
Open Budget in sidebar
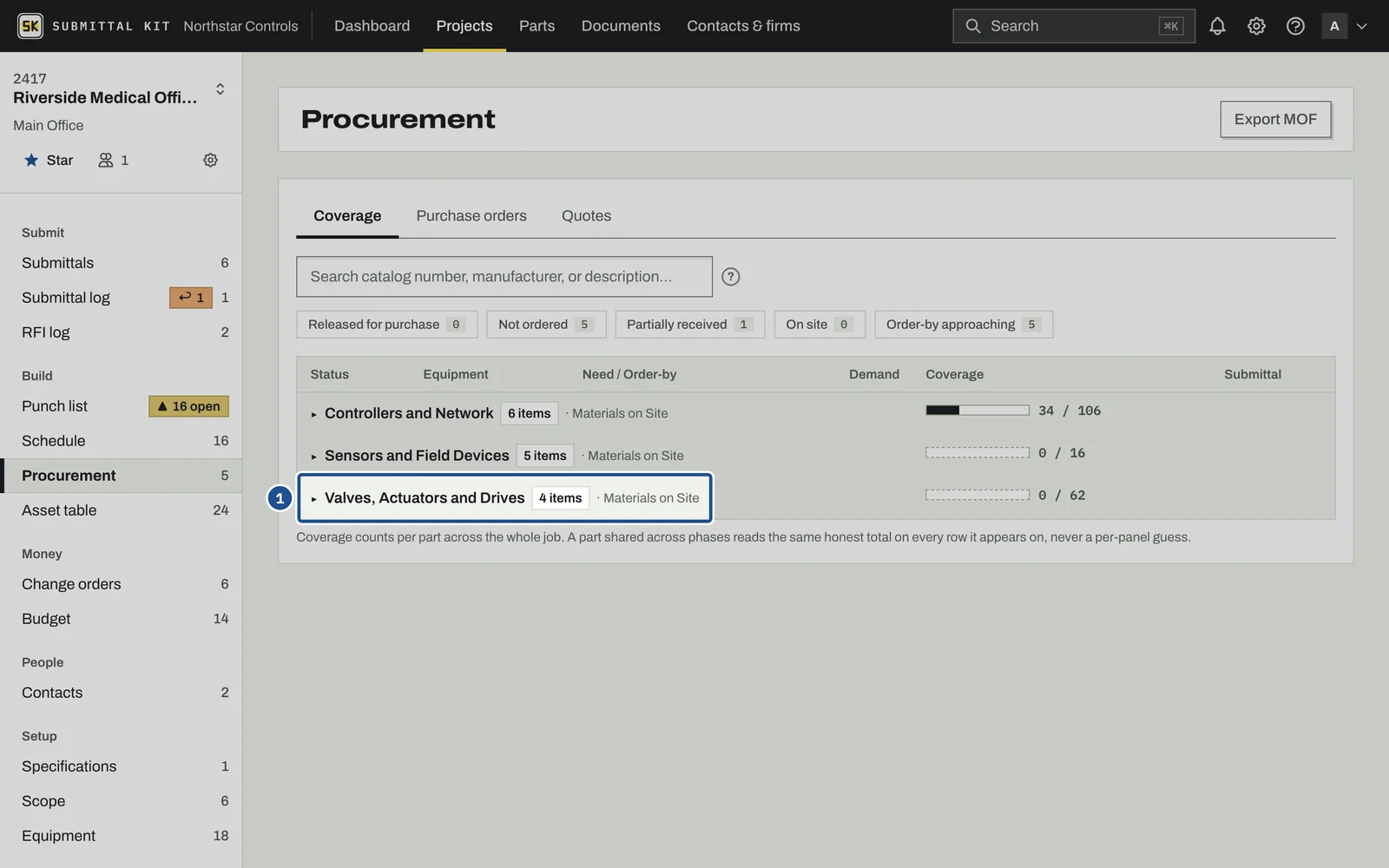point(121,619)
